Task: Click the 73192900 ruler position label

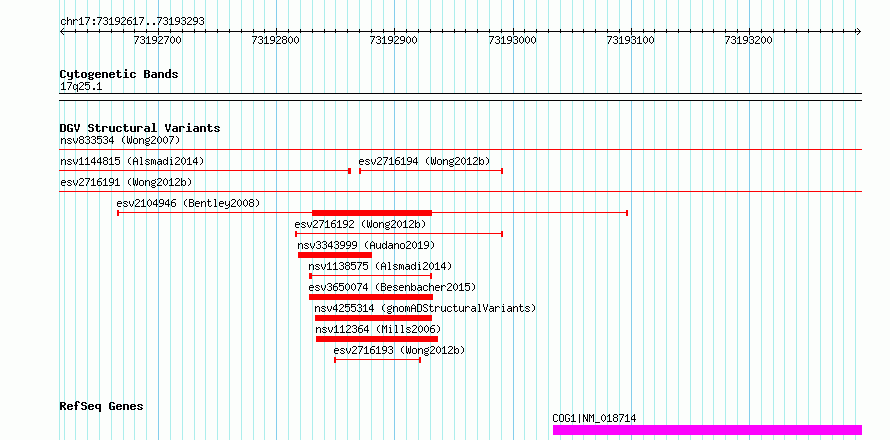Action: point(393,41)
